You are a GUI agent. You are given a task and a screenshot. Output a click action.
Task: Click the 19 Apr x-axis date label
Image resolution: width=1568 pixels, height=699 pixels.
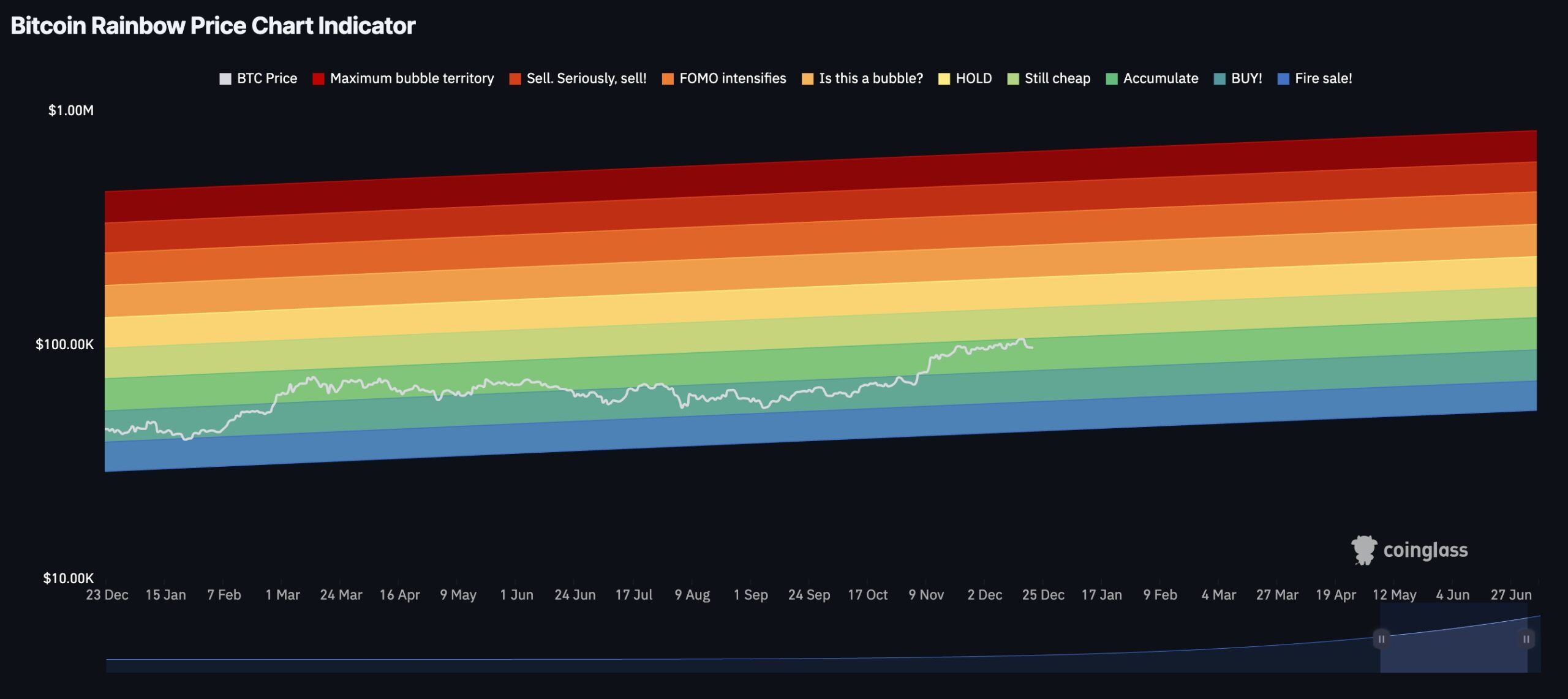1336,595
